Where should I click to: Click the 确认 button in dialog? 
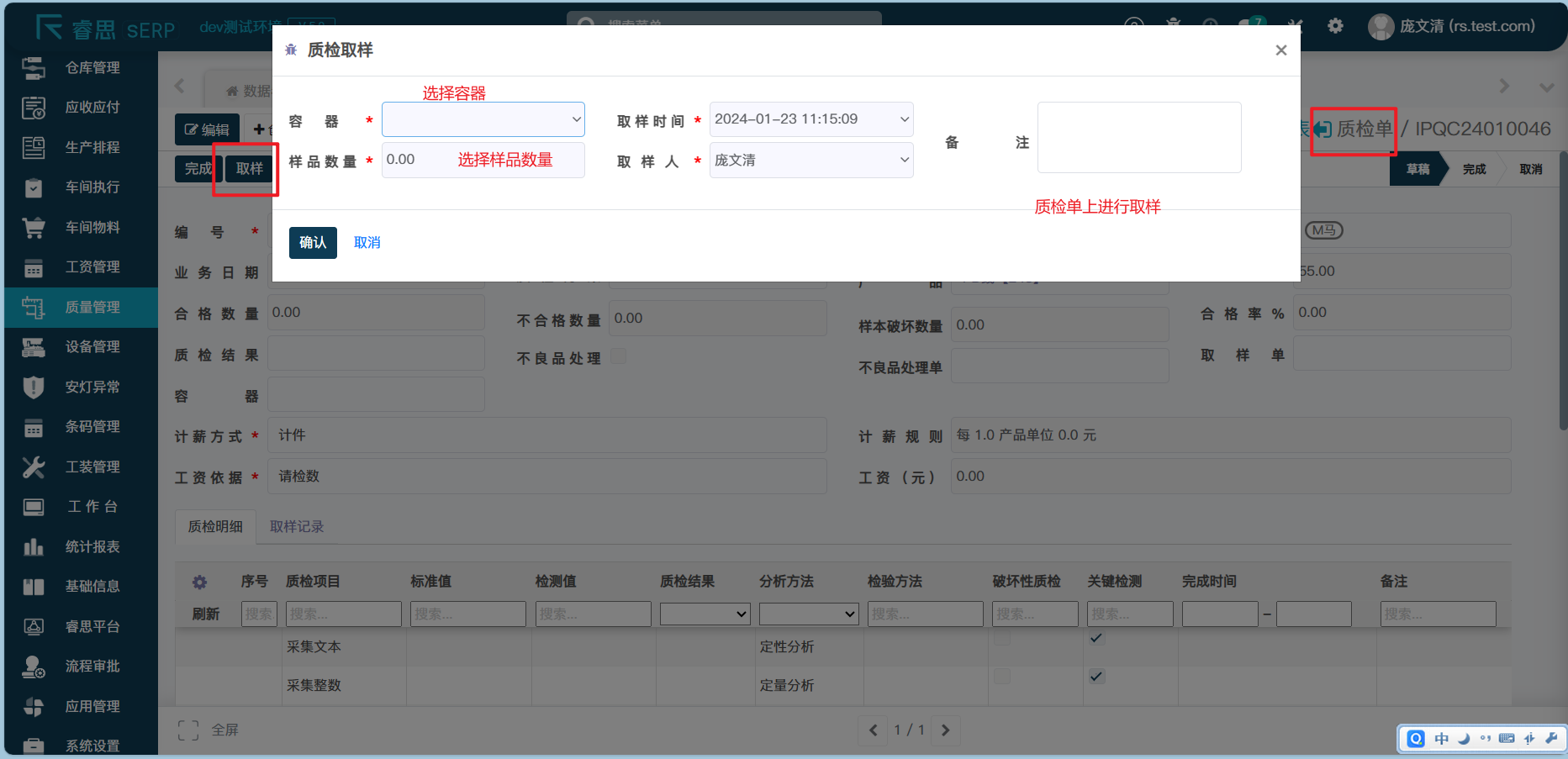pos(313,243)
